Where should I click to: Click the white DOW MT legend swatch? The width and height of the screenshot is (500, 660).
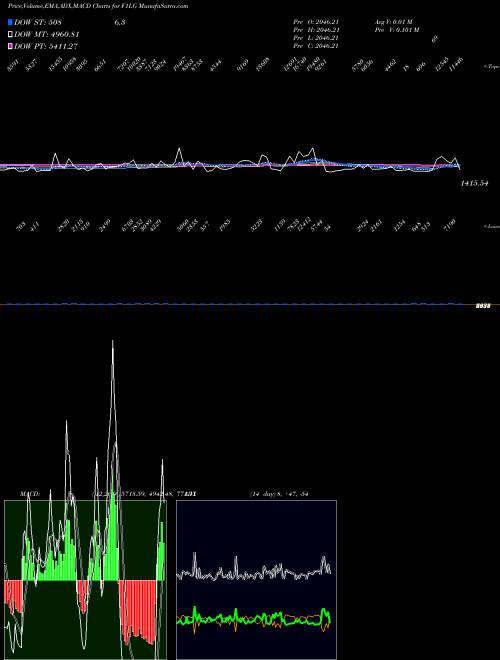(x=11, y=35)
